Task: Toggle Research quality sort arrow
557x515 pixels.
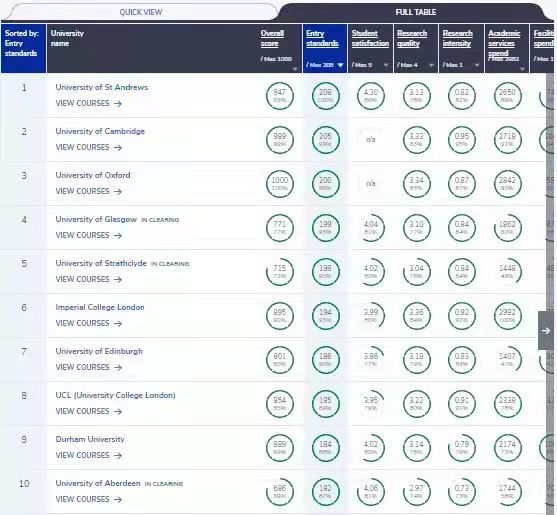Action: point(431,65)
